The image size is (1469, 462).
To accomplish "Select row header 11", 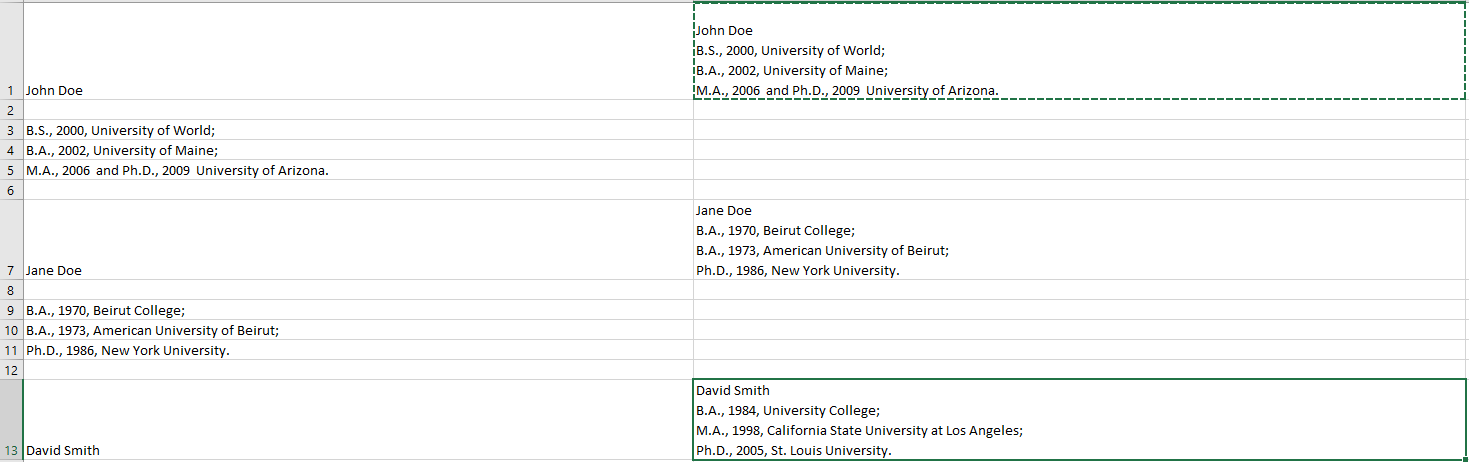I will (x=11, y=350).
